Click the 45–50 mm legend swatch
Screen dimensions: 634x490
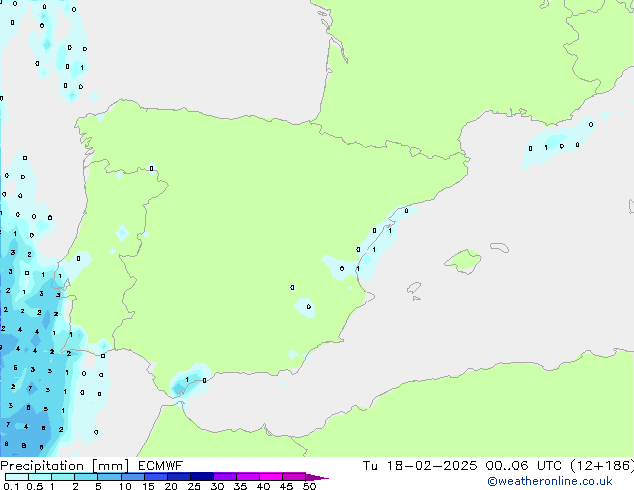click(294, 477)
